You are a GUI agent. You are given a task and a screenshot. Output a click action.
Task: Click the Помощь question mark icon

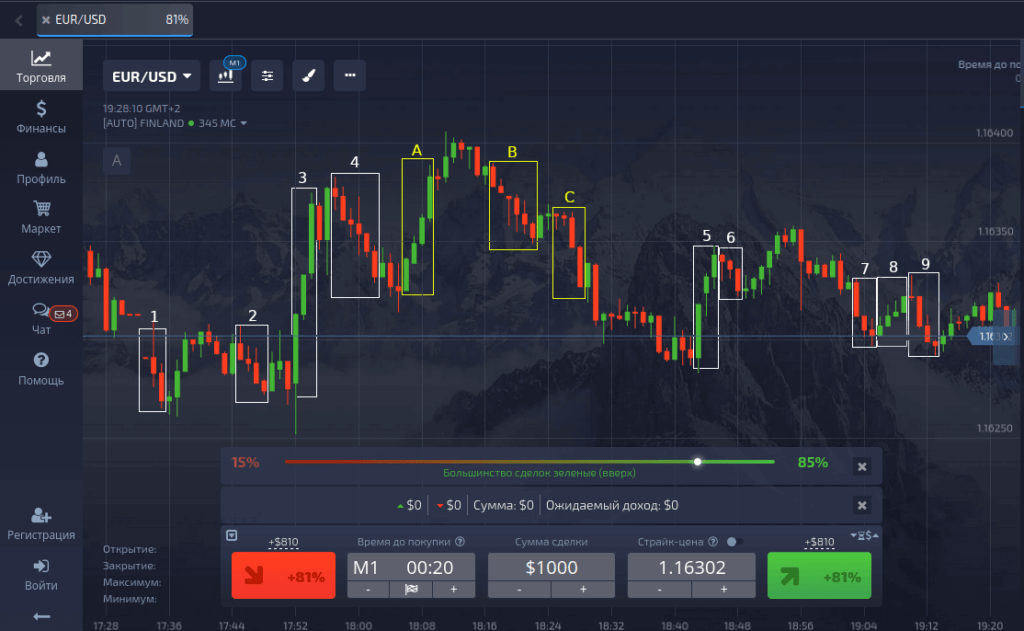(41, 368)
